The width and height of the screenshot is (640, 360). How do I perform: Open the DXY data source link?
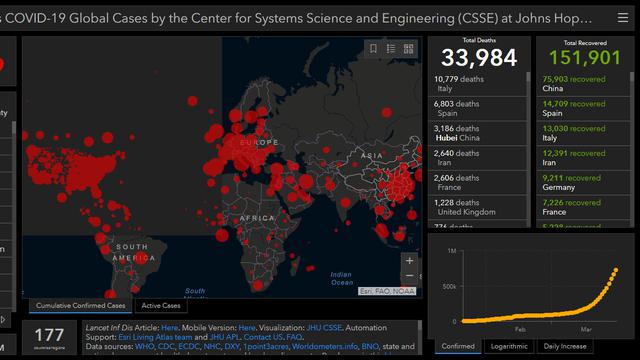(x=231, y=347)
